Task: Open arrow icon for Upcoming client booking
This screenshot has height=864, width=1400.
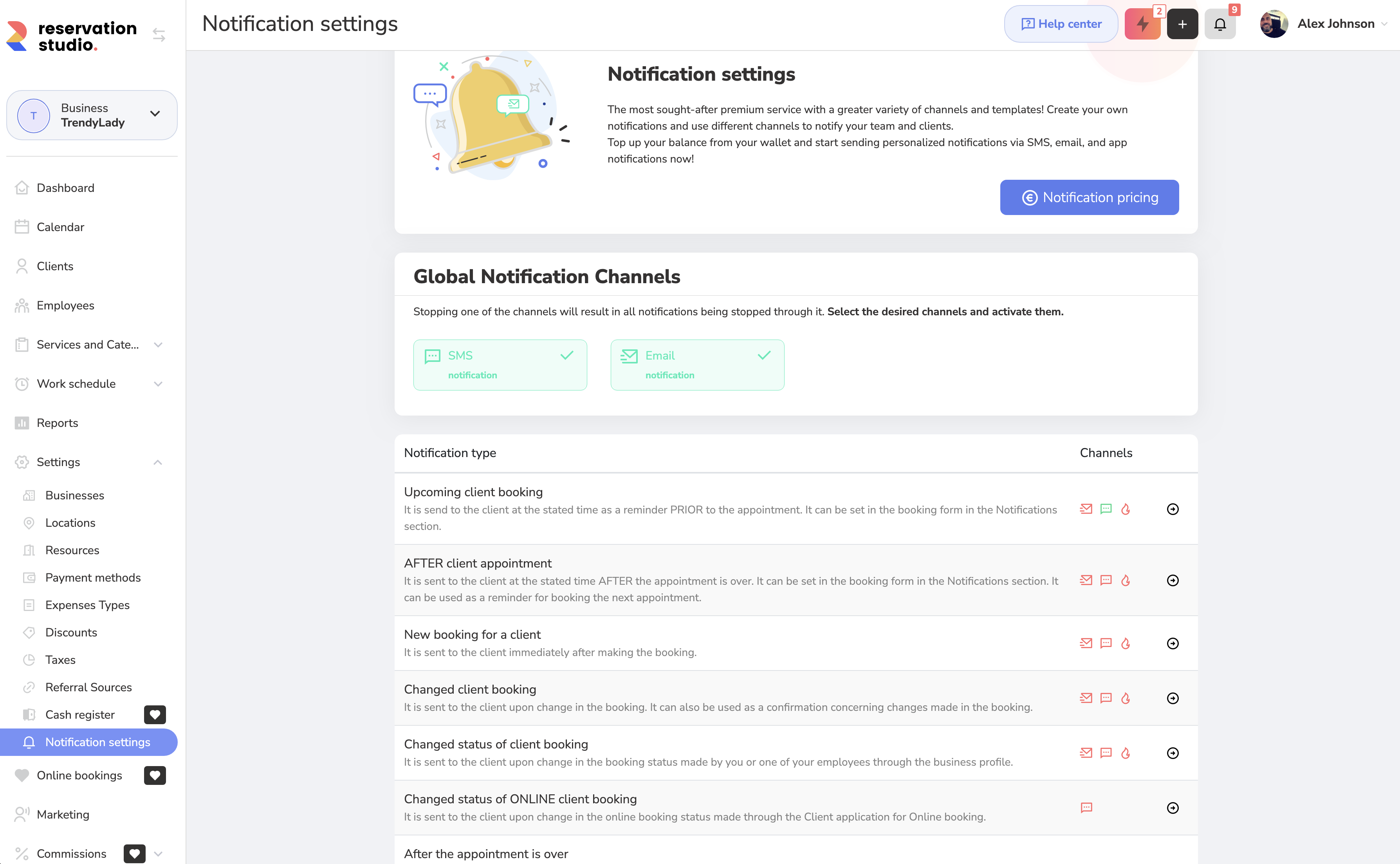Action: (x=1172, y=509)
